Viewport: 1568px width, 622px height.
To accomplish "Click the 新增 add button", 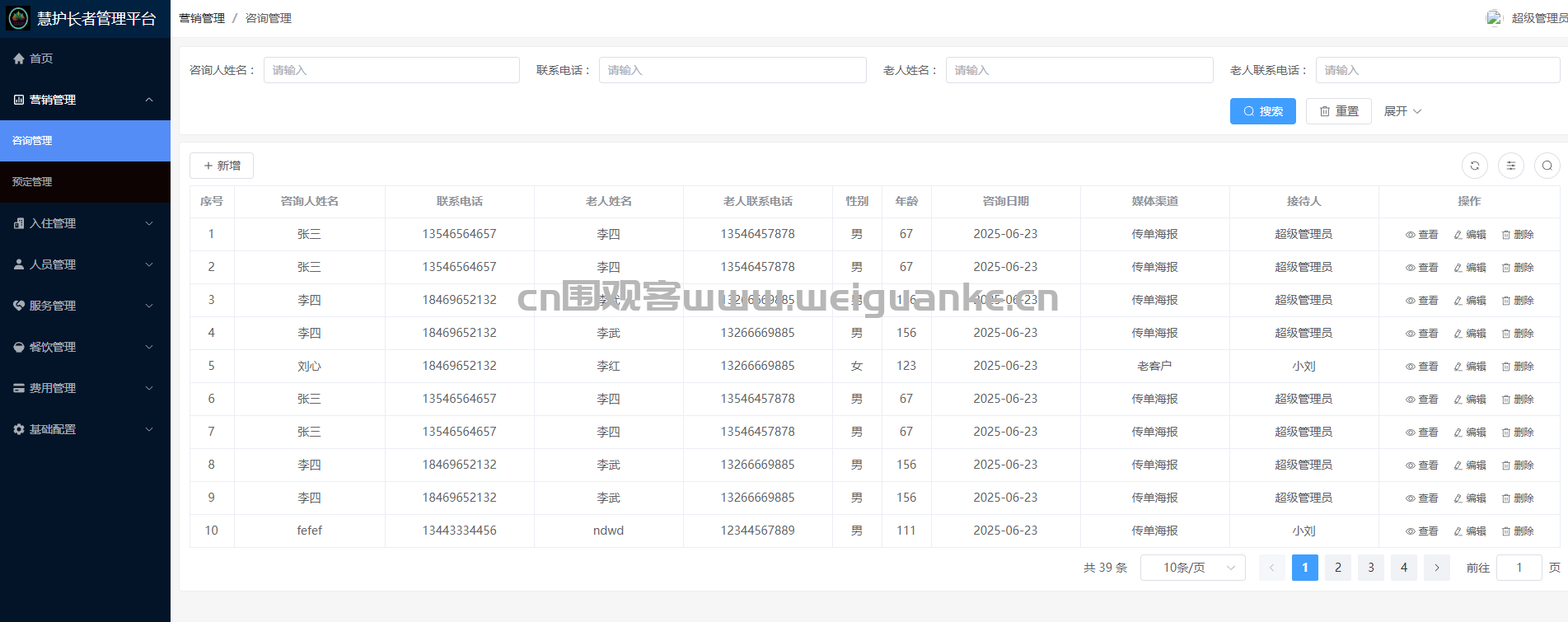I will (222, 166).
